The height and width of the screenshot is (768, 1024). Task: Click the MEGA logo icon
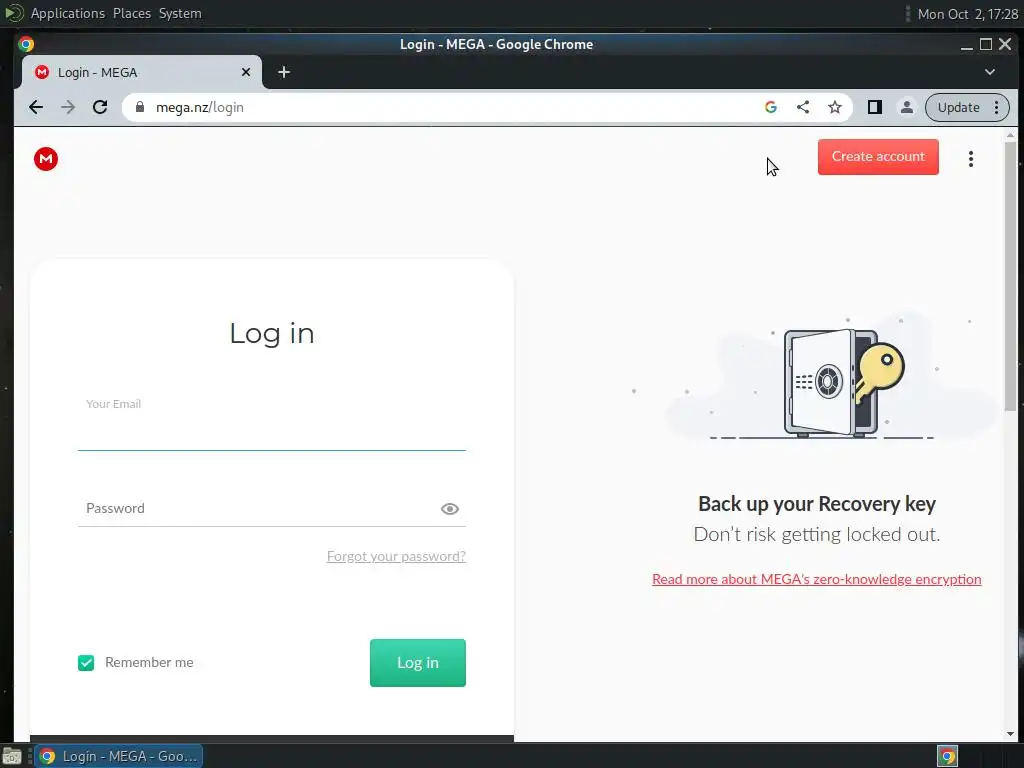[x=46, y=159]
